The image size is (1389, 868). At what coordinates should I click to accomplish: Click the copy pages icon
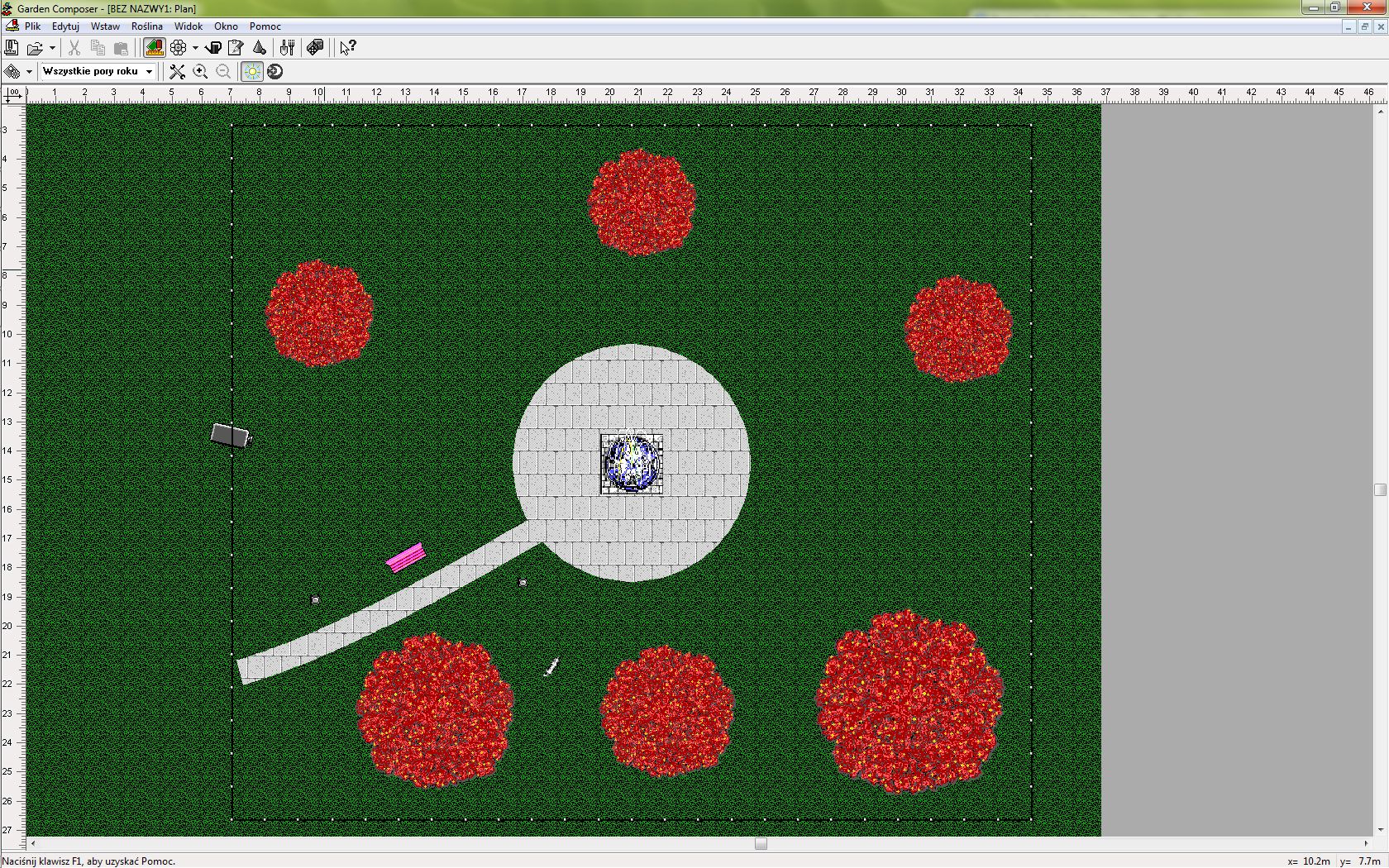(x=98, y=48)
